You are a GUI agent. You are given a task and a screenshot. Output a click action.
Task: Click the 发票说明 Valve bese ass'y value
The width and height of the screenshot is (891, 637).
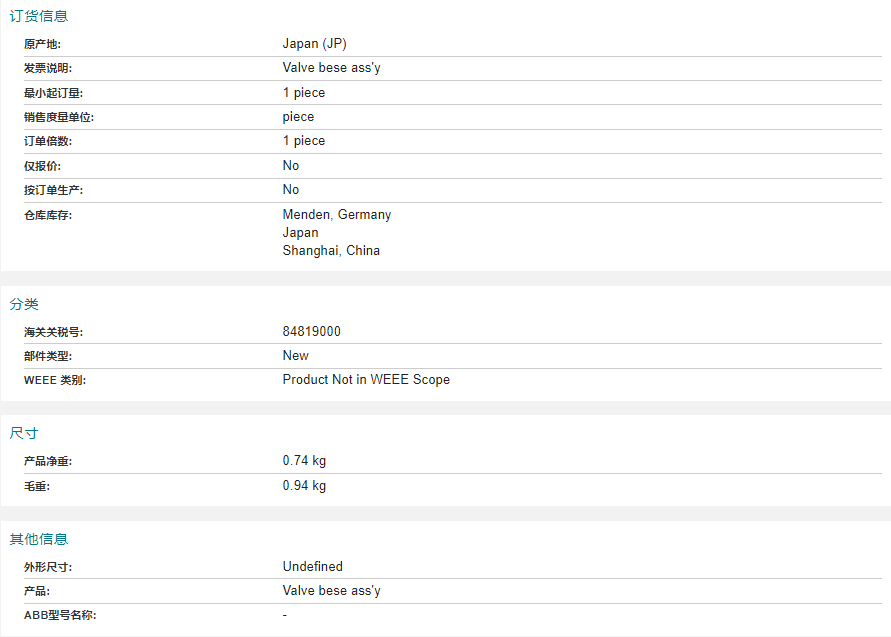[331, 68]
